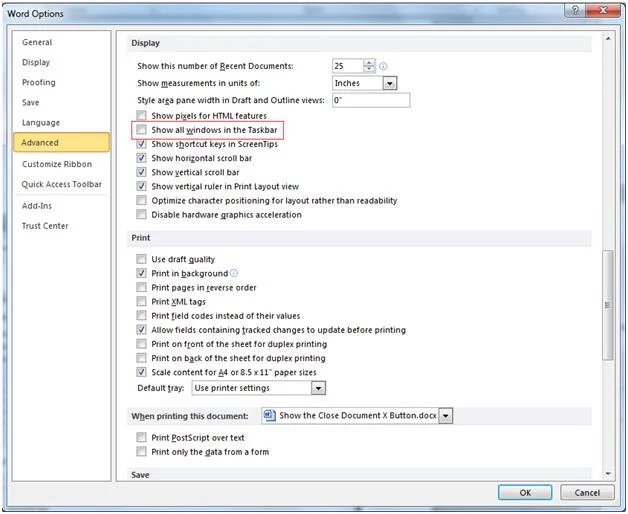Enable Print on front of sheet for duplex
628x514 pixels.
point(141,344)
